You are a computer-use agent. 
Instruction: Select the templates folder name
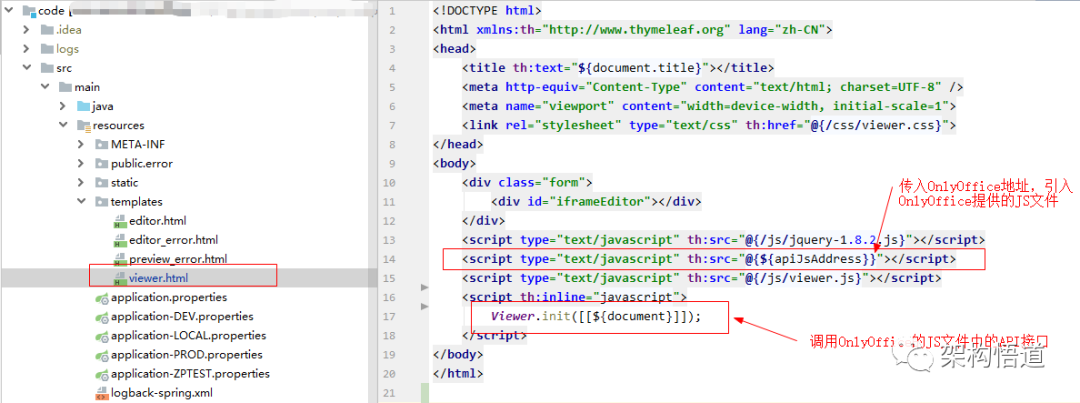point(136,202)
